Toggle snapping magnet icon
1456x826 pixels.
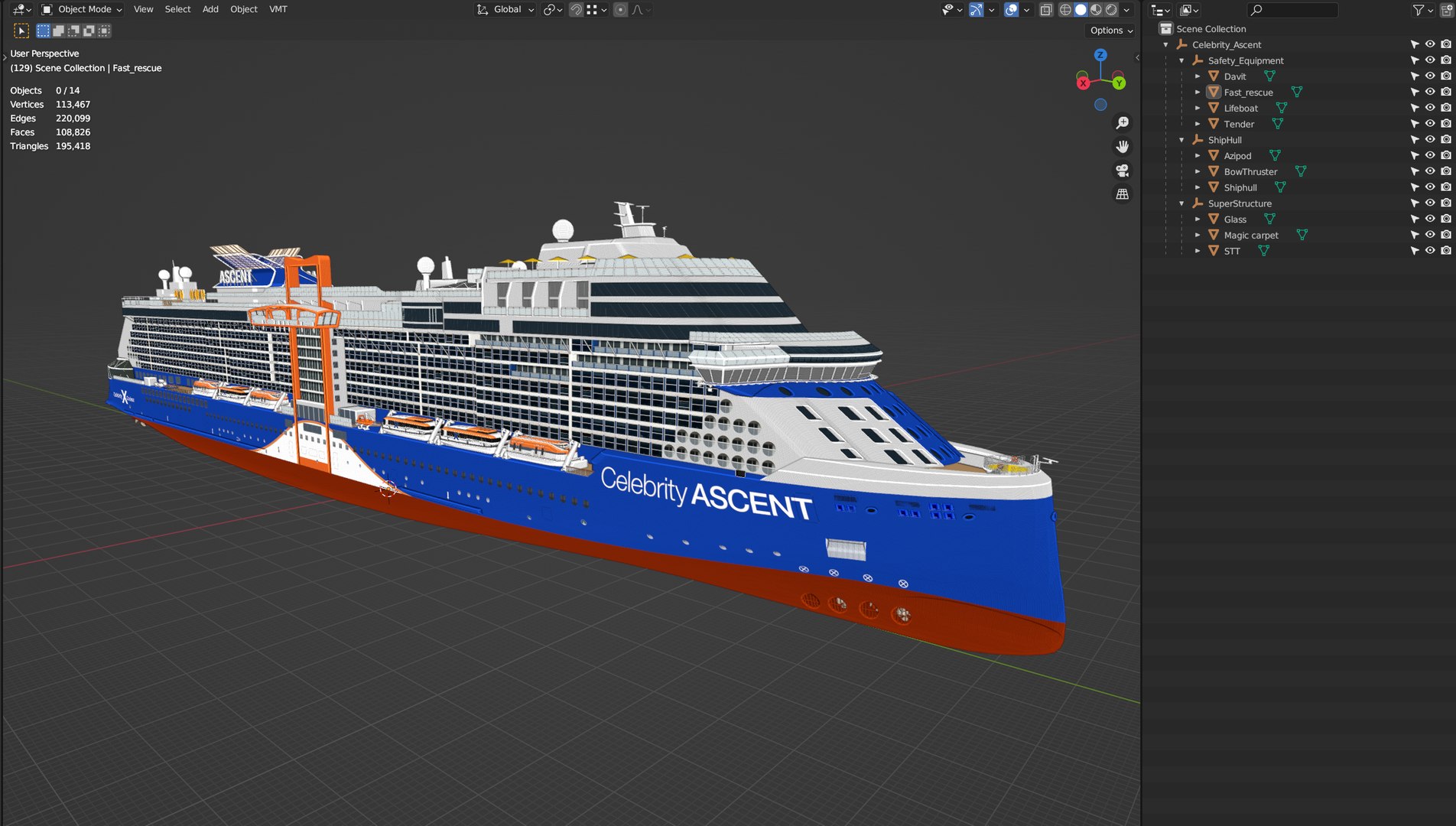click(576, 9)
